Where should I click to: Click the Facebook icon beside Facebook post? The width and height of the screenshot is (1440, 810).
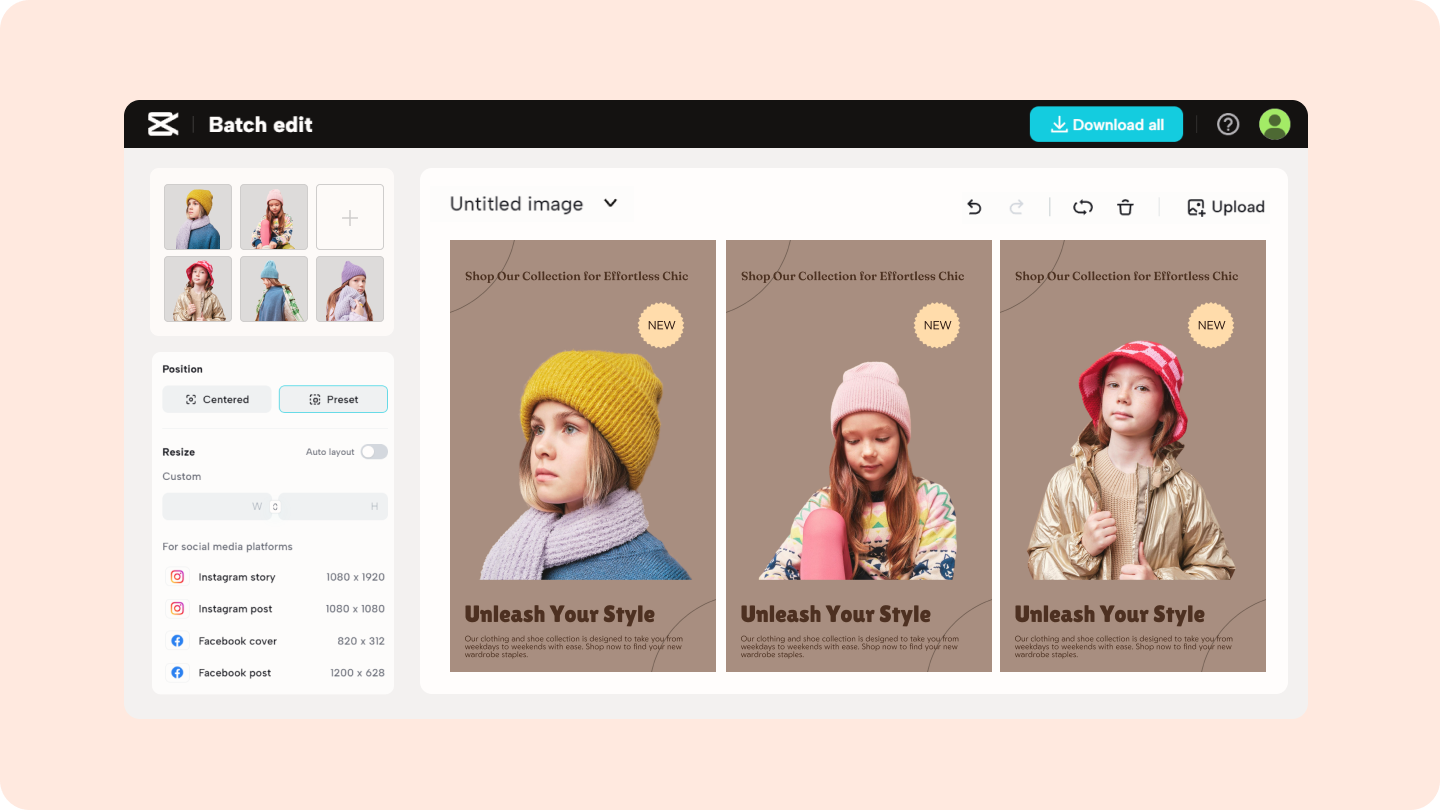pos(177,673)
